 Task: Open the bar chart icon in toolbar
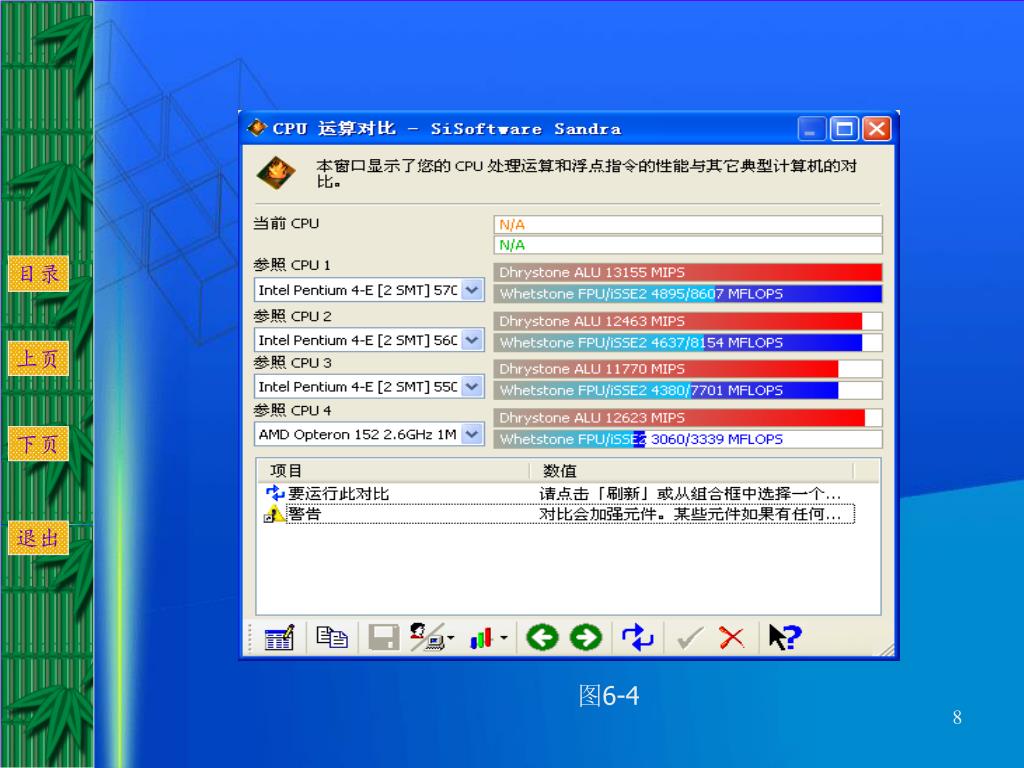481,638
